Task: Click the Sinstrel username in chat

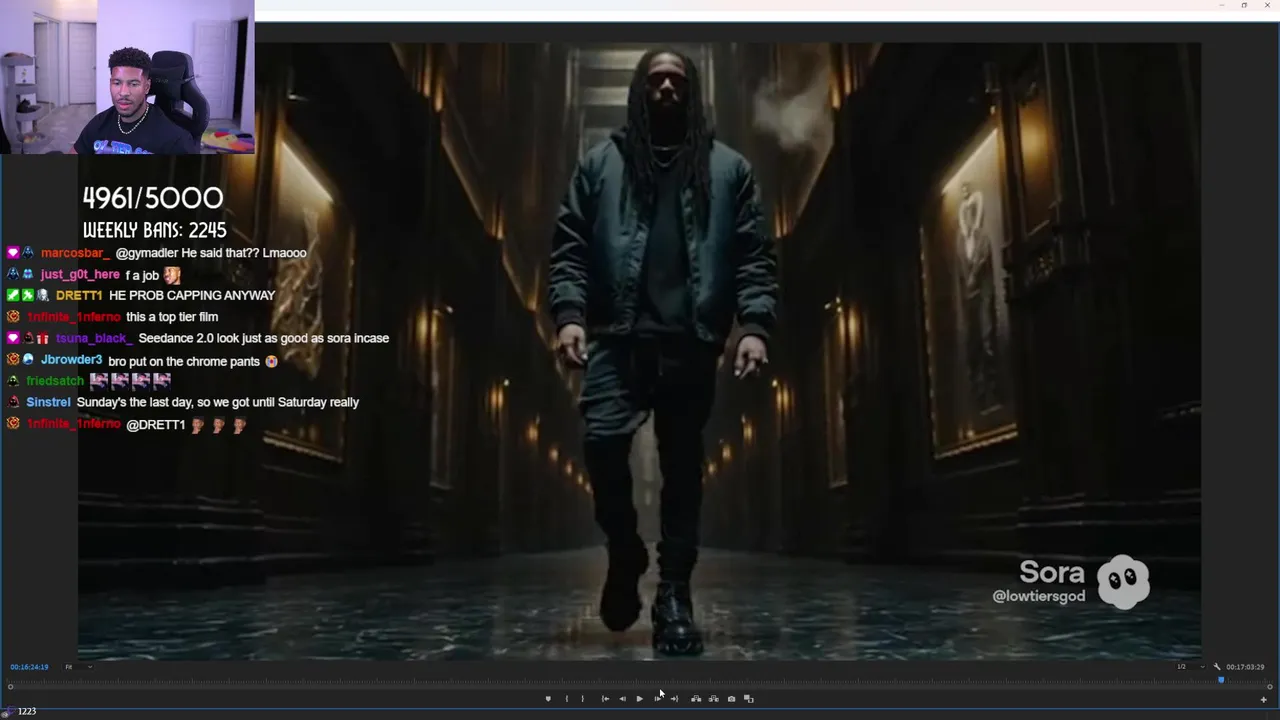Action: click(x=48, y=402)
